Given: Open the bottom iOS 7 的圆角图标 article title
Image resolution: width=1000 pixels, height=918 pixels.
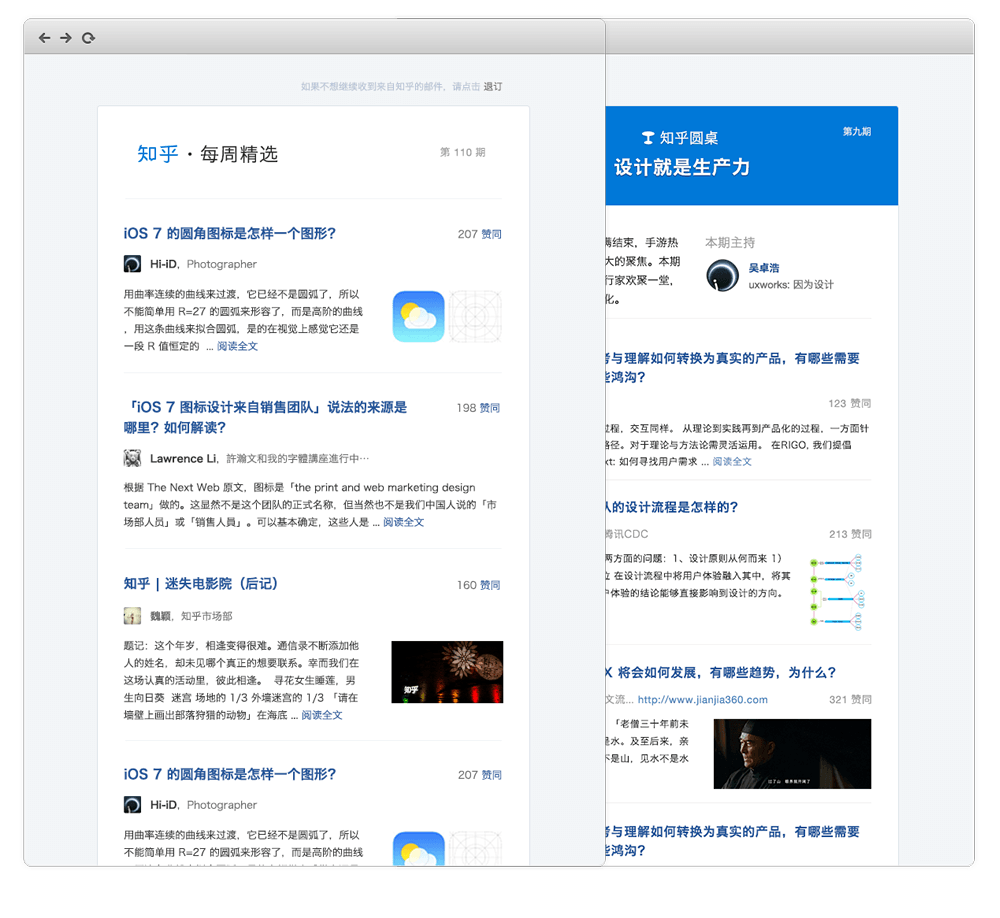Looking at the screenshot, I should (x=230, y=774).
